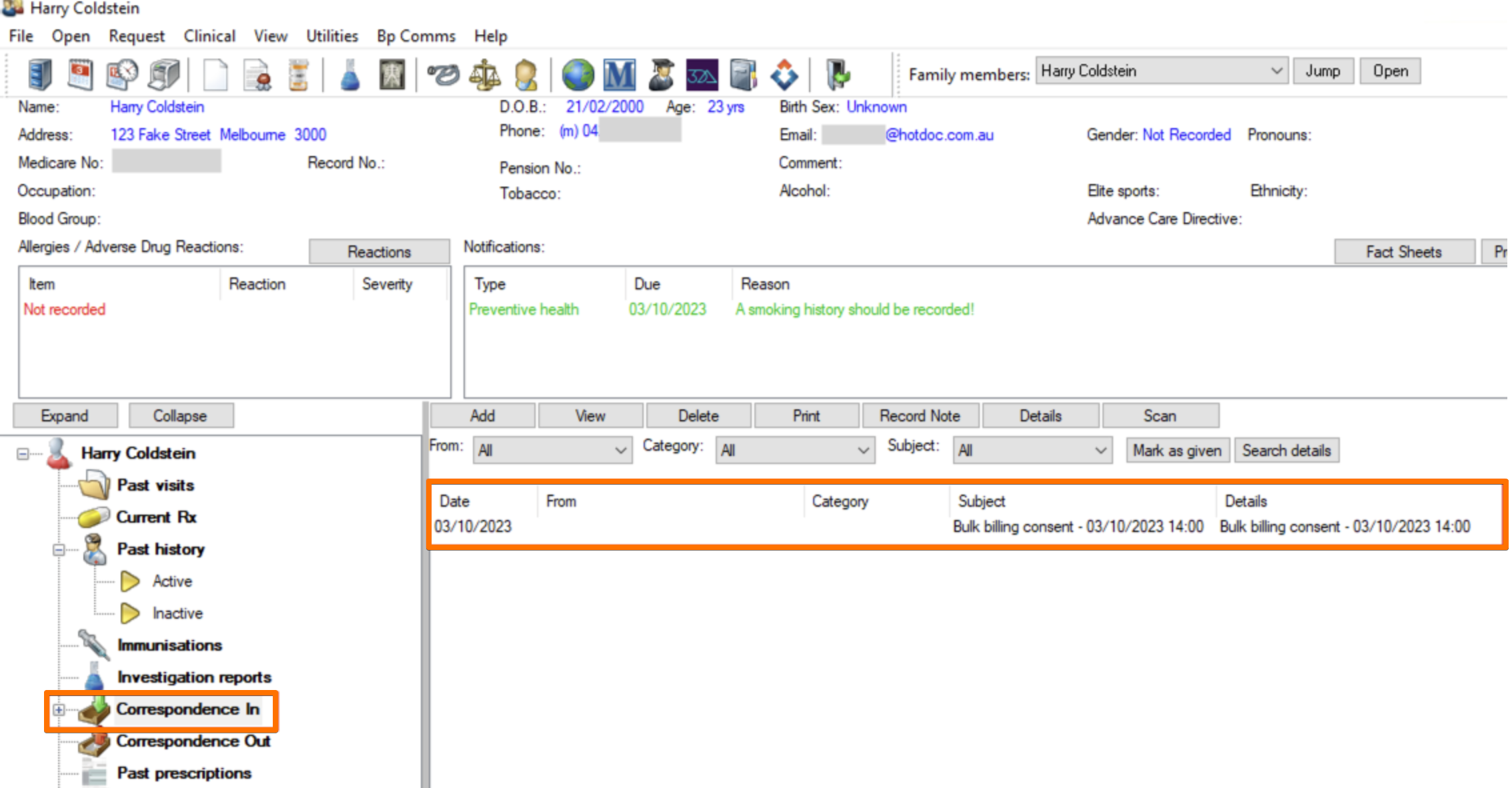Click the Expand button
This screenshot has height=788, width=1512.
click(x=65, y=416)
